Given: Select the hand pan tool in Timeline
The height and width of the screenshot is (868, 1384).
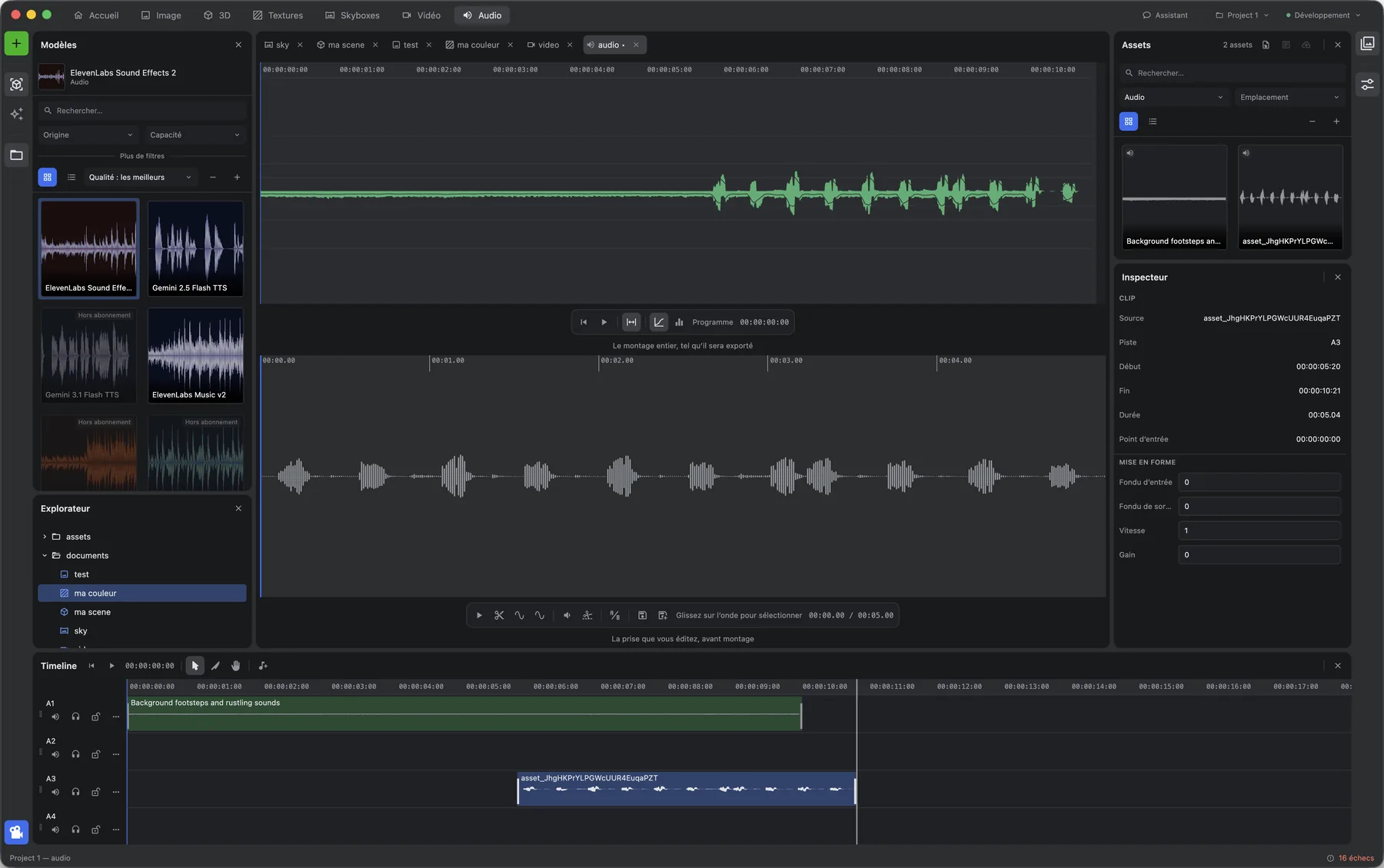Looking at the screenshot, I should tap(236, 666).
